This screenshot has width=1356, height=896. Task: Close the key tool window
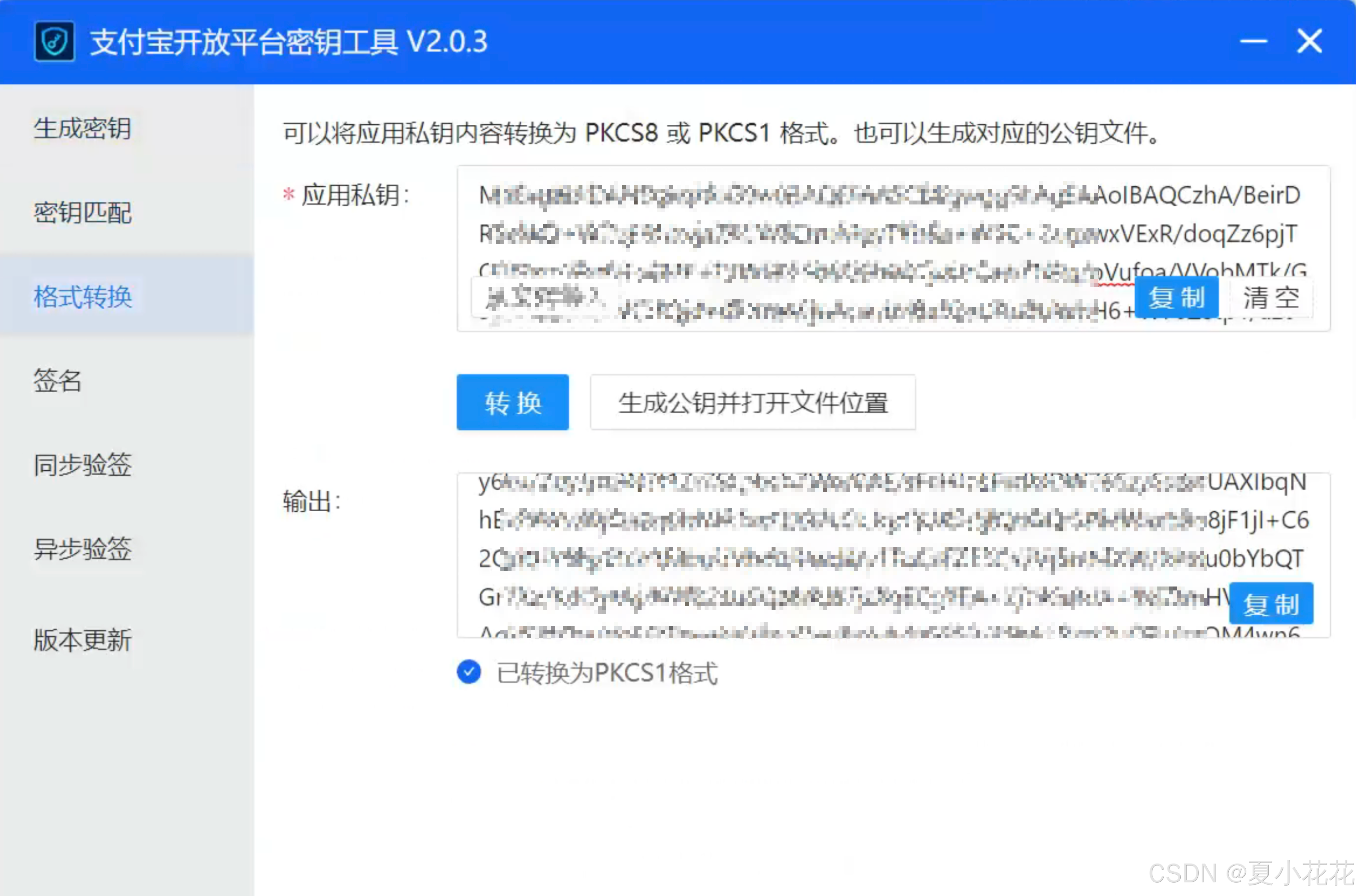1309,42
